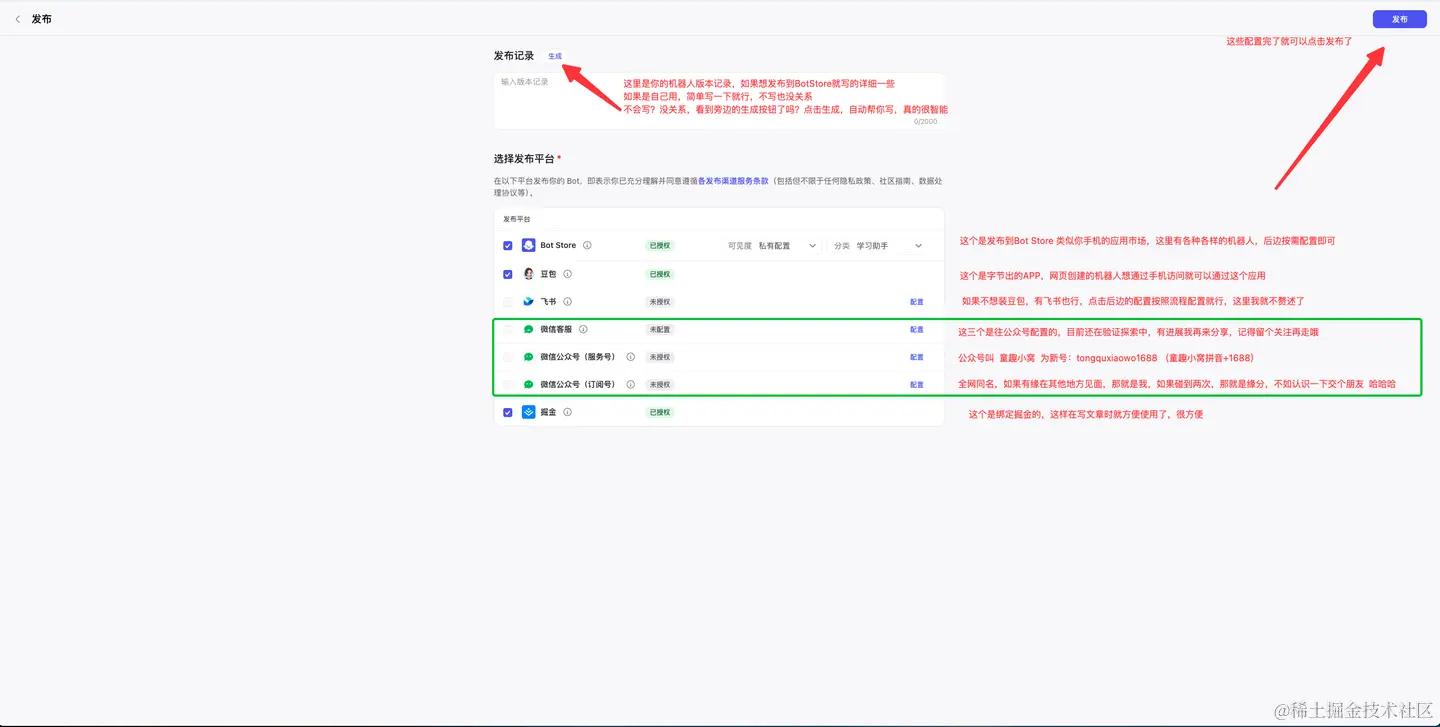Open the info icon next to 微信客服
Viewport: 1440px width, 727px height.
pyautogui.click(x=583, y=329)
